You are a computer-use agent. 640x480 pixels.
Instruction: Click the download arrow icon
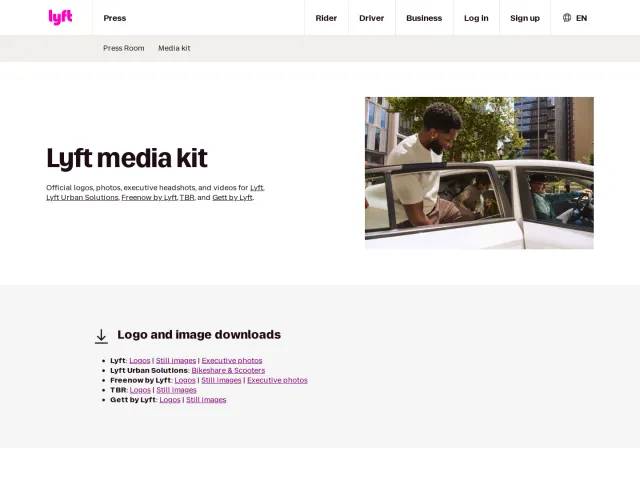click(x=101, y=336)
